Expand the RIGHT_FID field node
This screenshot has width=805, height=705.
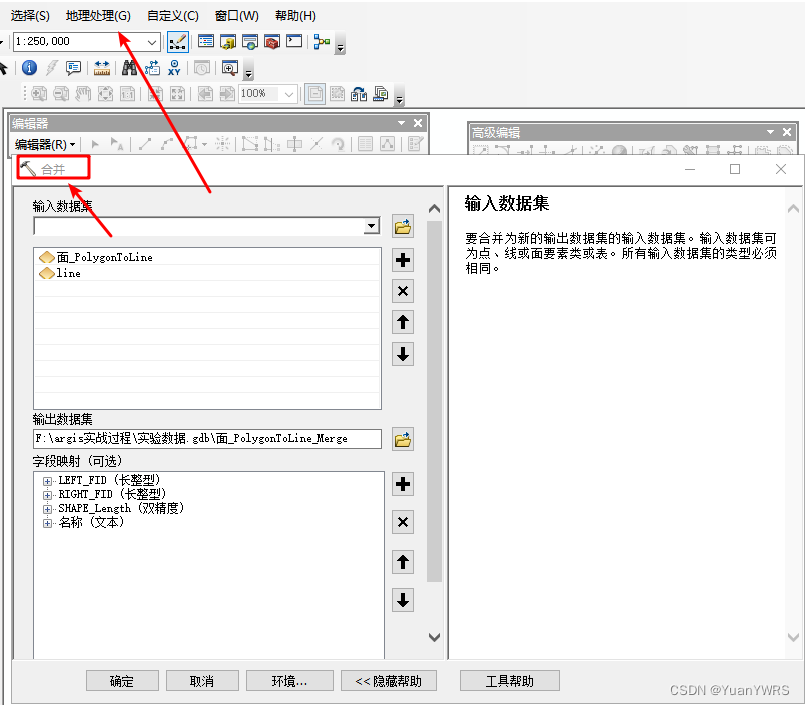[47, 495]
